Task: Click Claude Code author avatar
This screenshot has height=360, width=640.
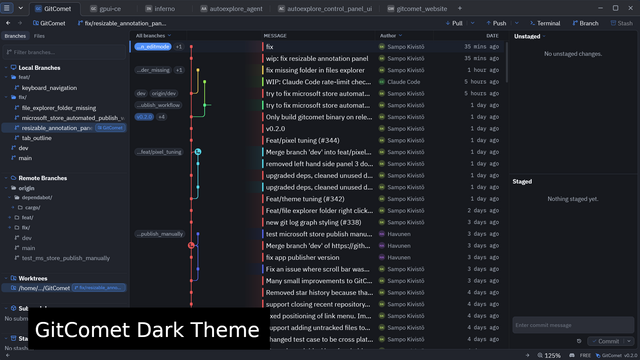Action: pos(382,82)
